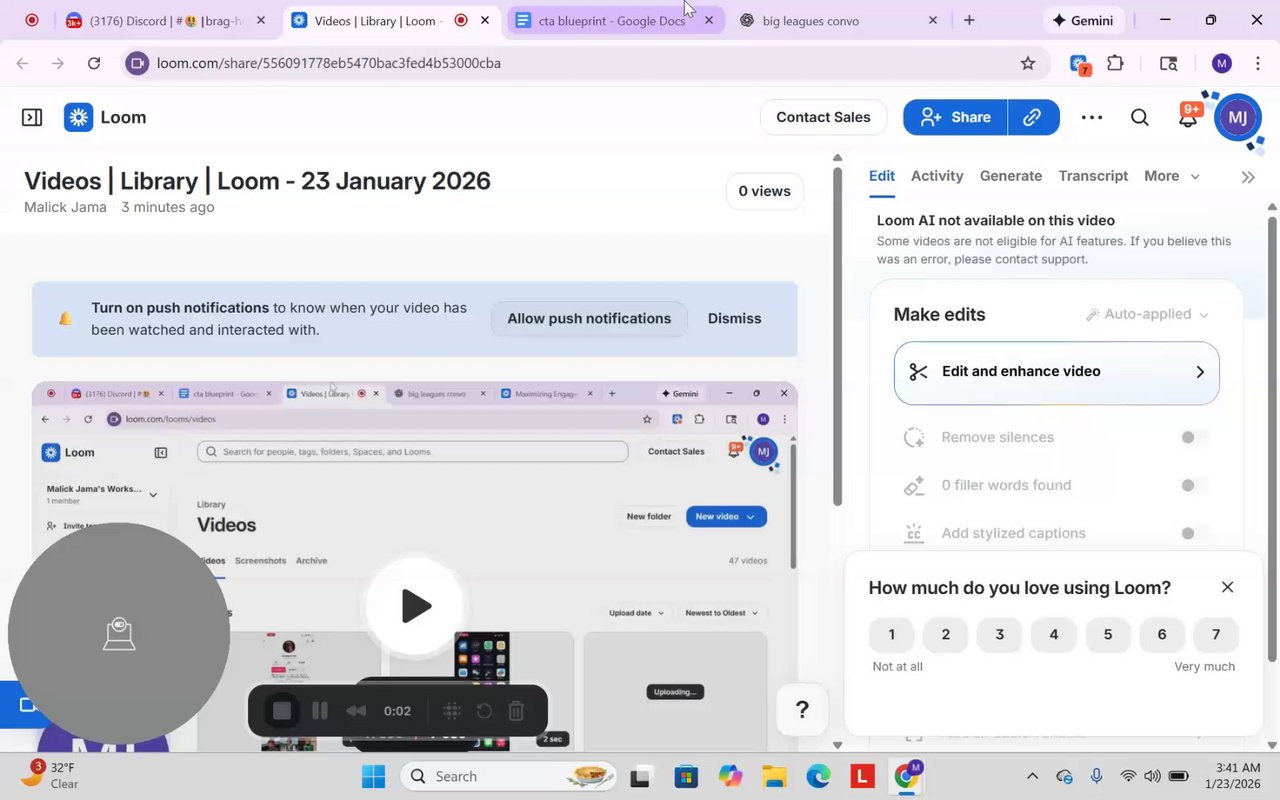Open the three-dot more options menu

[1092, 117]
